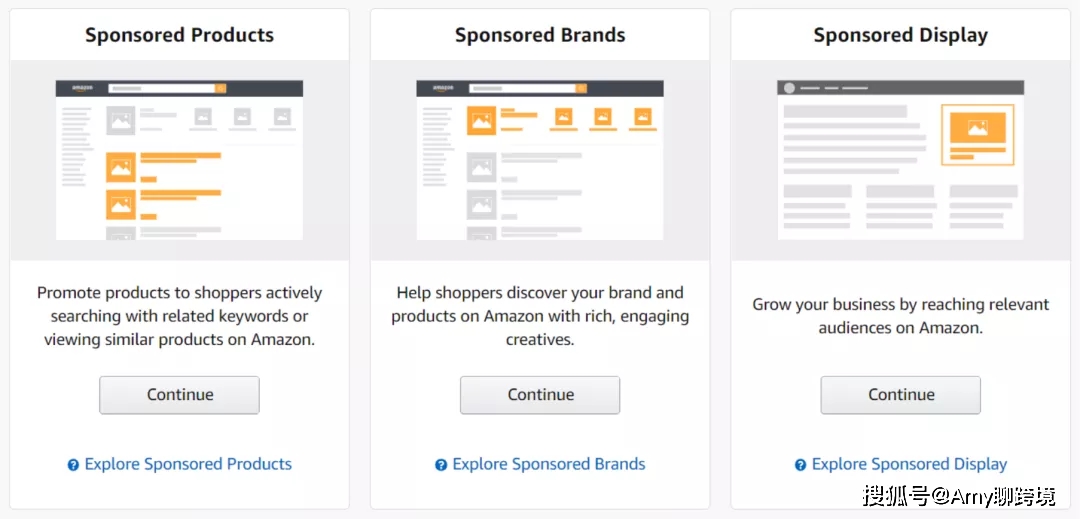Viewport: 1080px width, 519px height.
Task: Continue with Sponsored Brands campaign
Action: tap(540, 395)
